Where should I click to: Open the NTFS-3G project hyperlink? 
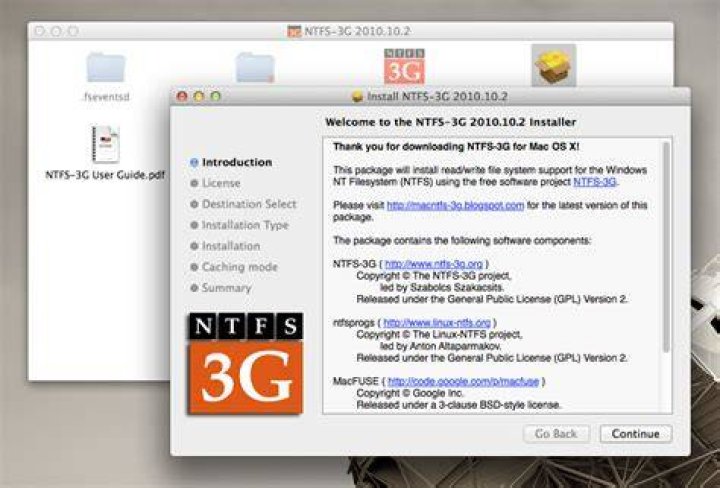595,182
